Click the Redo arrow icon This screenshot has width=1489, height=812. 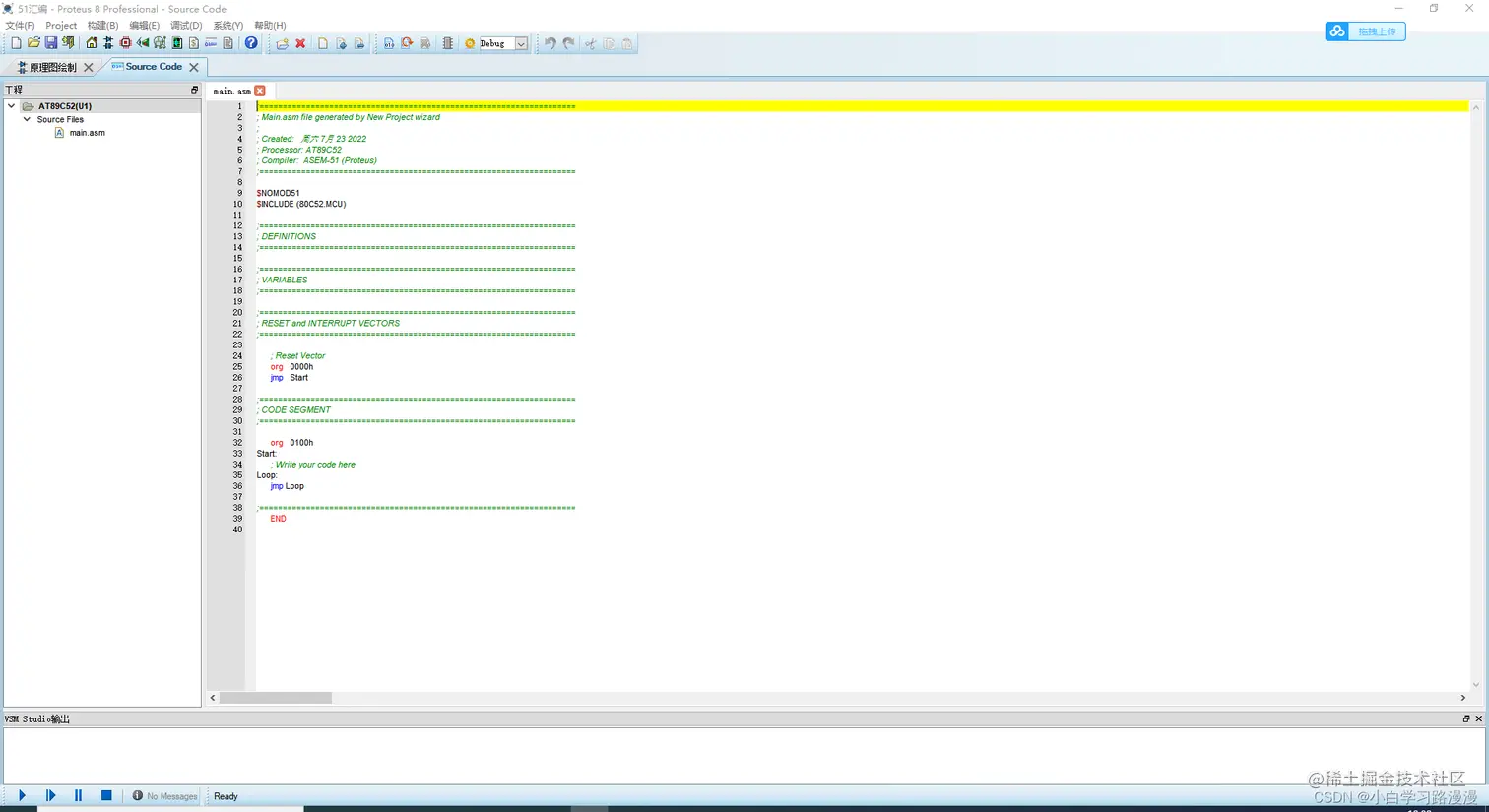[568, 43]
